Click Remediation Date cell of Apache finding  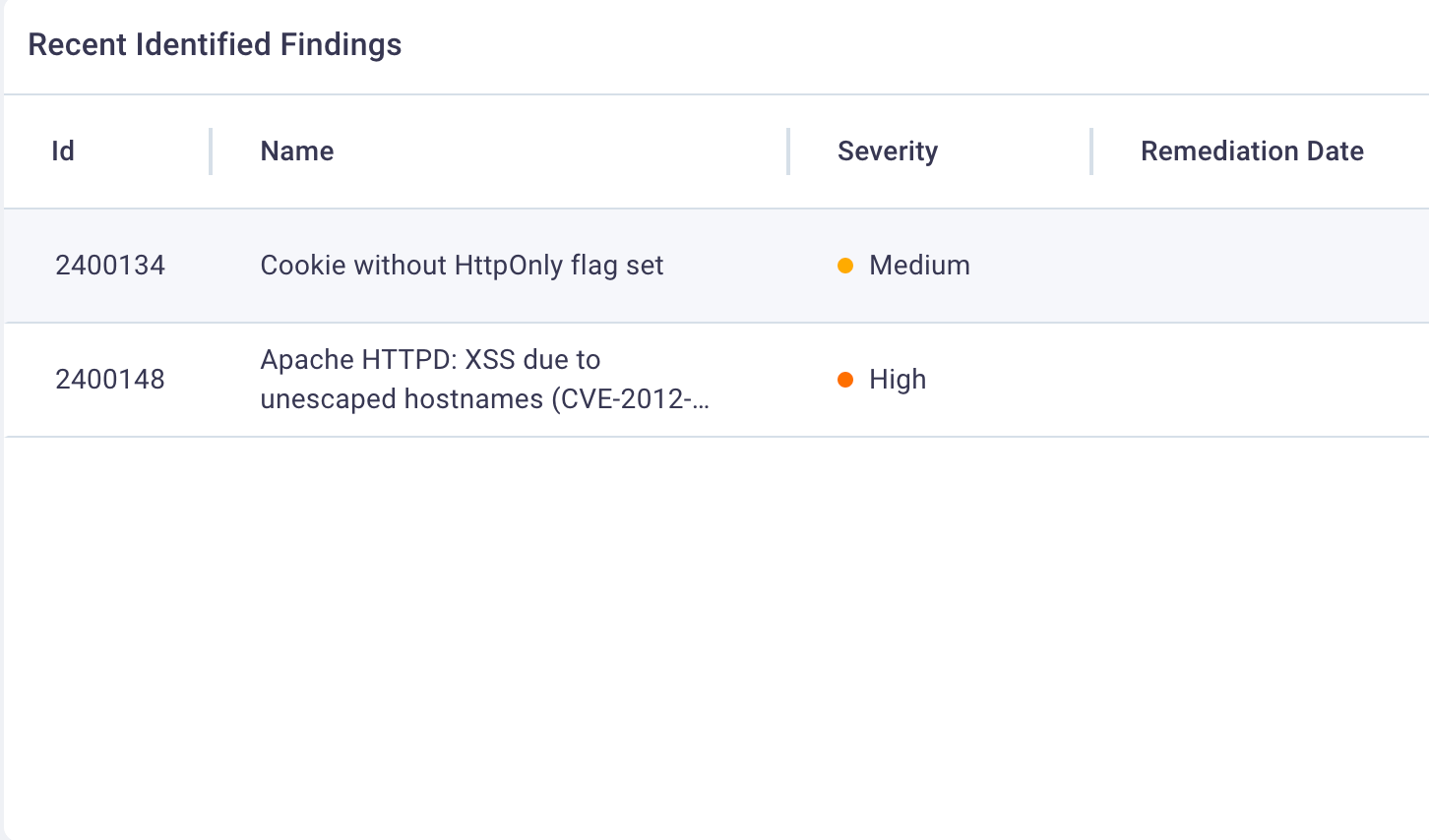coord(1260,380)
